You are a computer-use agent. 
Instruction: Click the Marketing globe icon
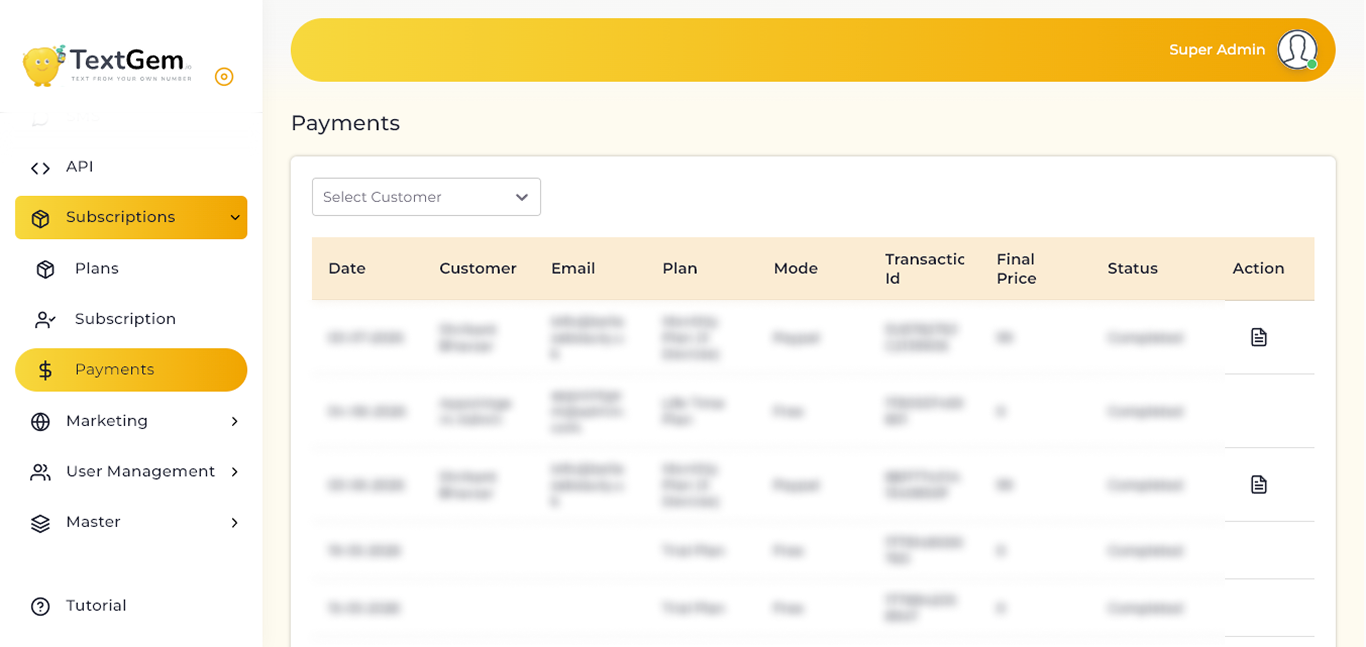[x=40, y=422]
